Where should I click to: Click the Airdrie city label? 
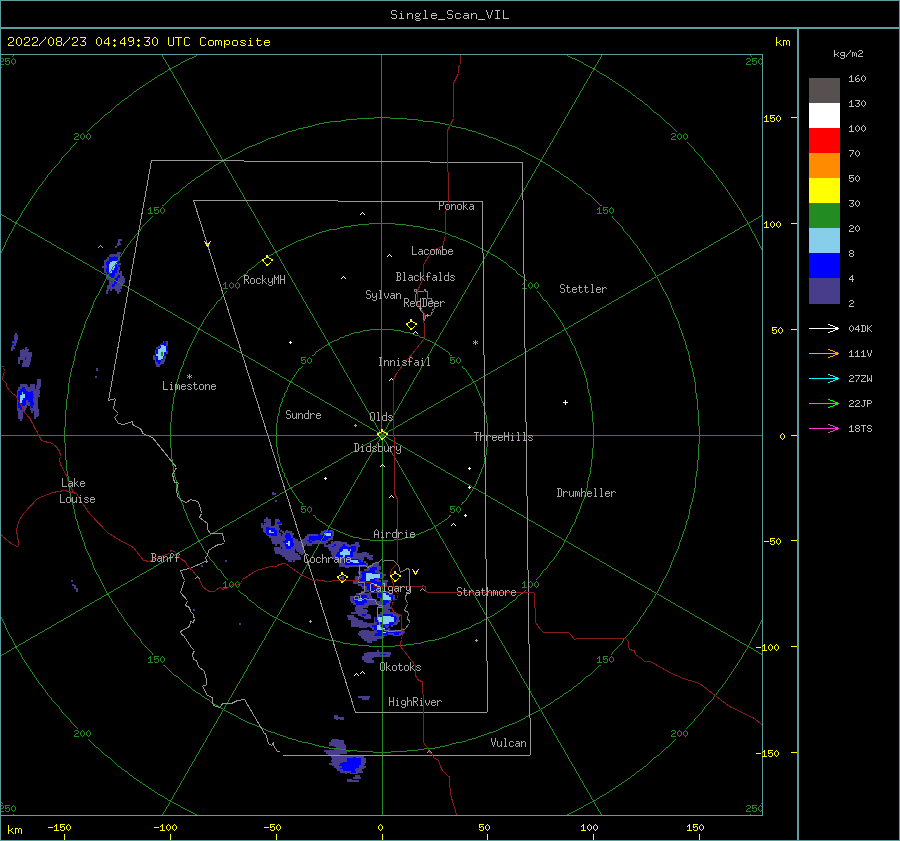click(394, 534)
